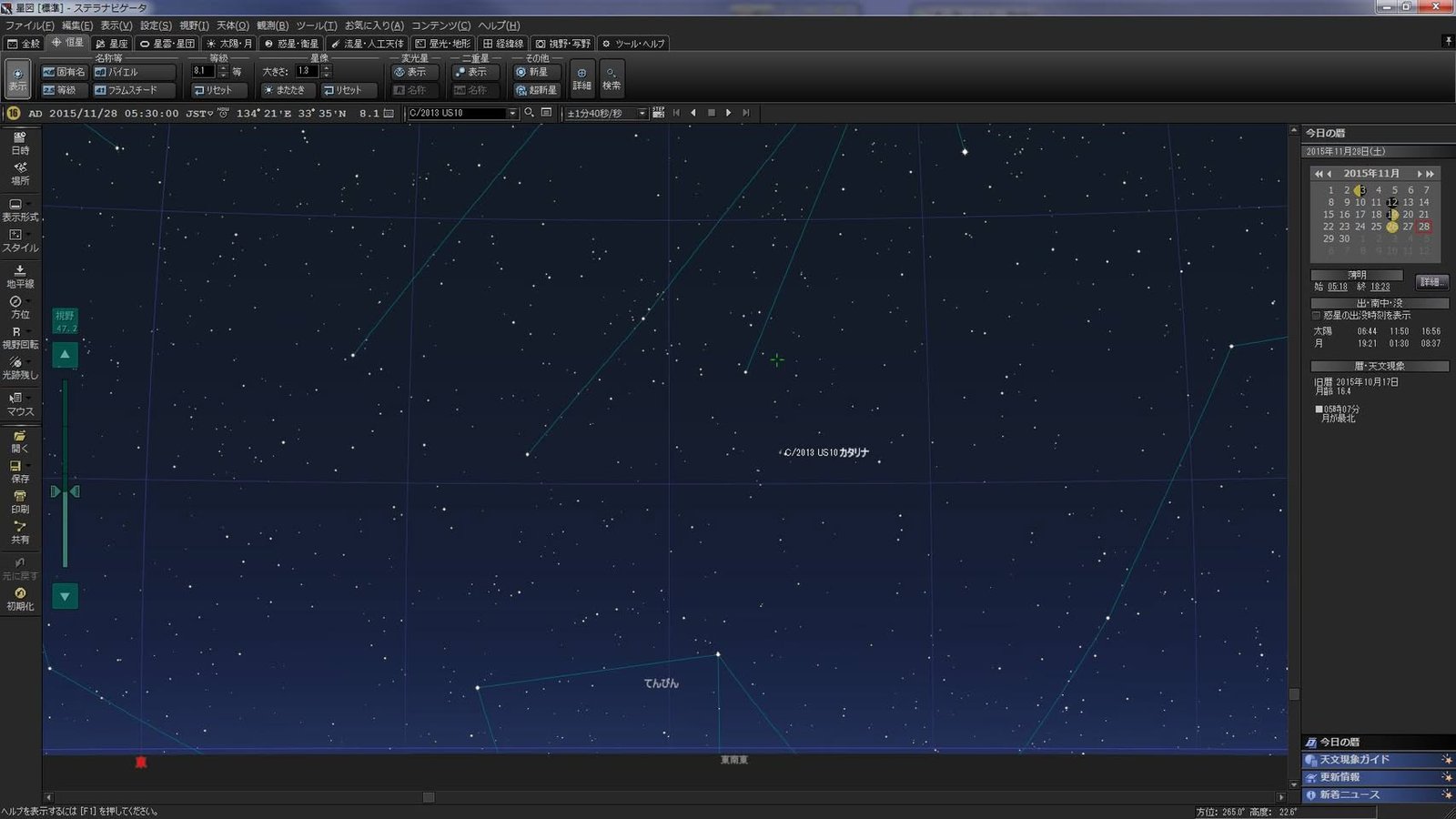
Task: Switch to the 太陽・月 tab
Action: pyautogui.click(x=229, y=43)
